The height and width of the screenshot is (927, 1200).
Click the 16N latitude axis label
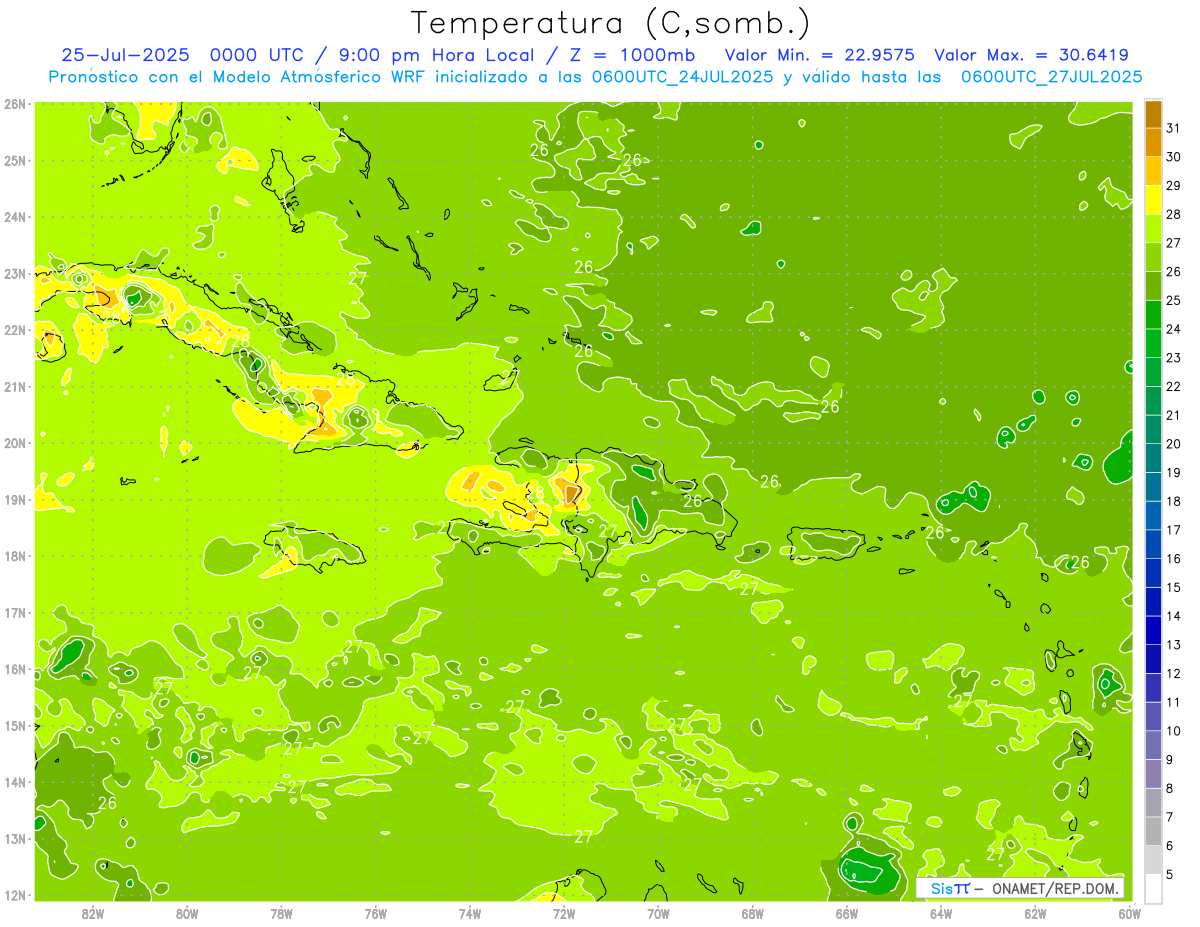[x=15, y=669]
